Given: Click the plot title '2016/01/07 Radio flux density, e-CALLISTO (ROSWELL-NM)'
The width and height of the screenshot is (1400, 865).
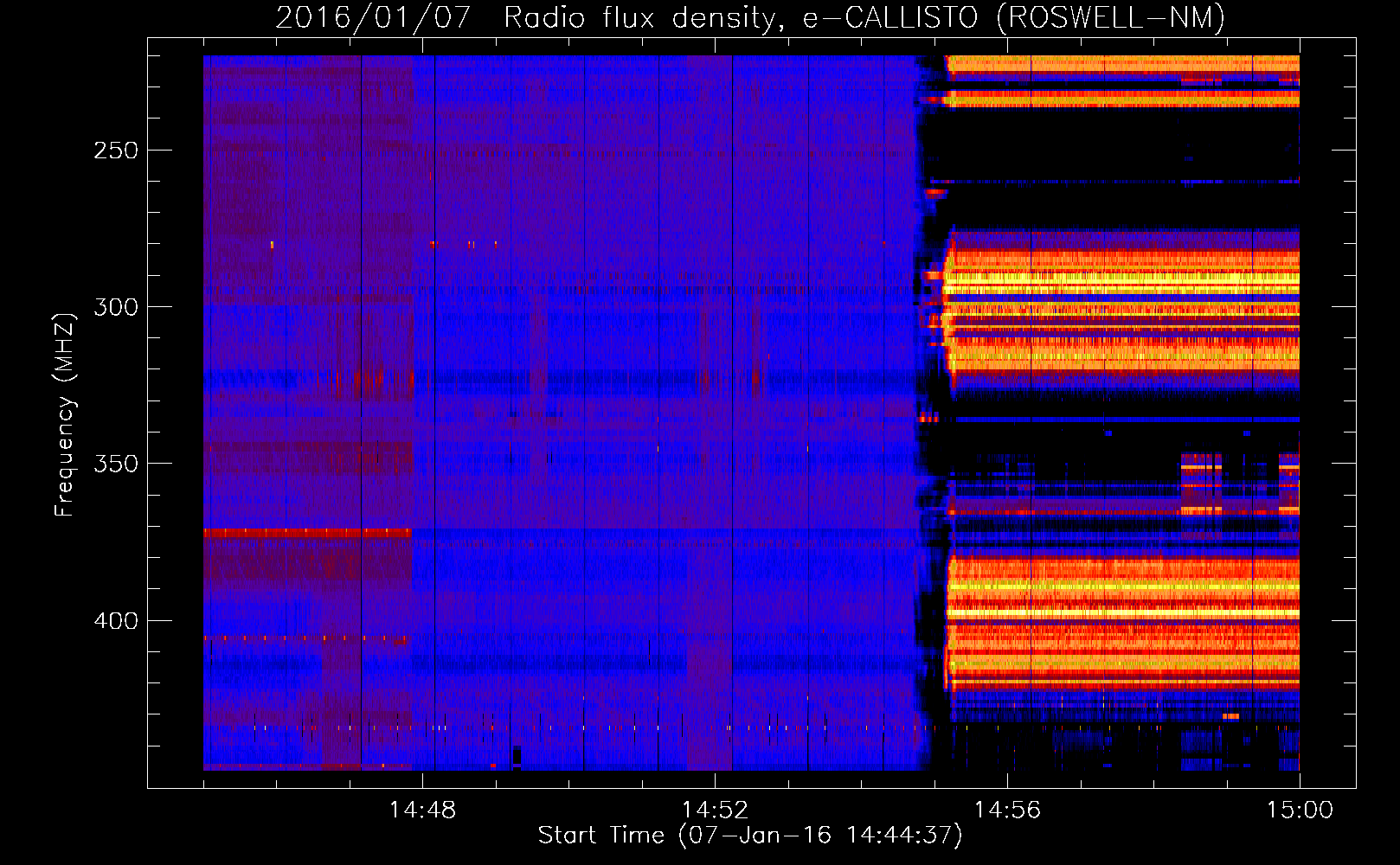Looking at the screenshot, I should [x=750, y=18].
